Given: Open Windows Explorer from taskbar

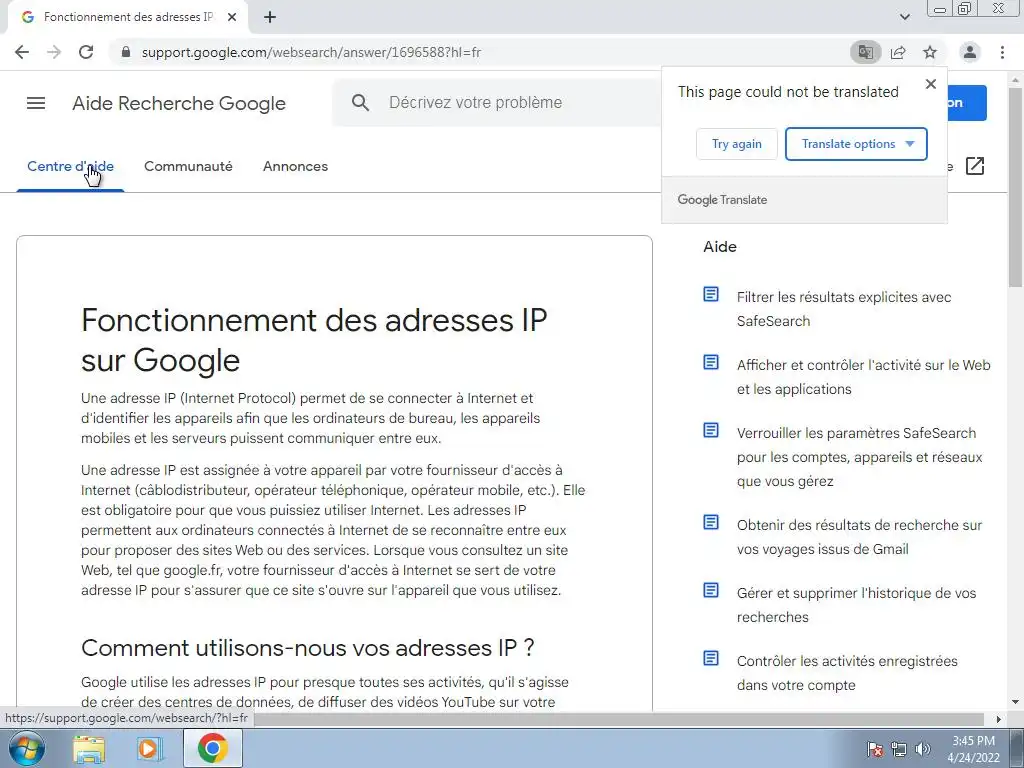Looking at the screenshot, I should [89, 749].
